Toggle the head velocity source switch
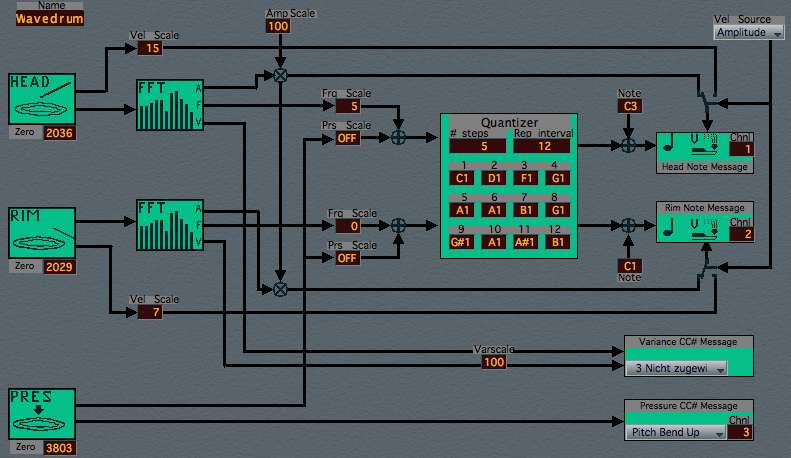The image size is (791, 458). pyautogui.click(x=709, y=101)
